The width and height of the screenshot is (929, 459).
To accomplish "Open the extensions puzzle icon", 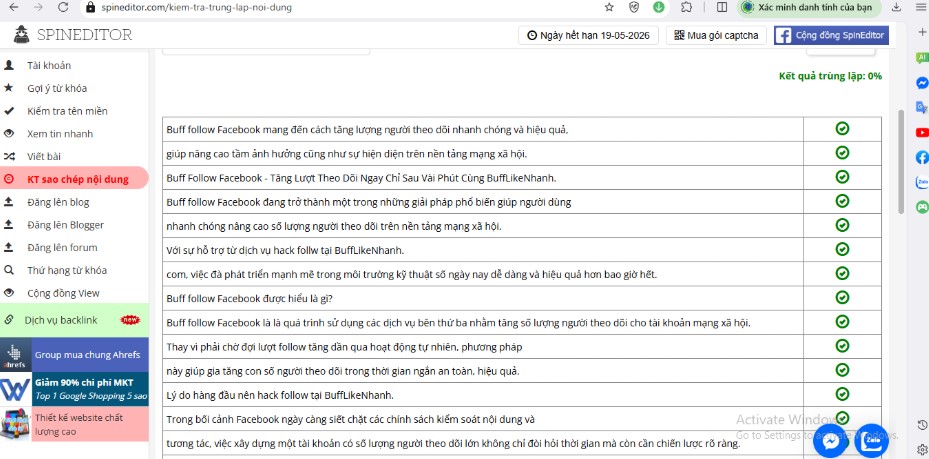I will pyautogui.click(x=686, y=7).
